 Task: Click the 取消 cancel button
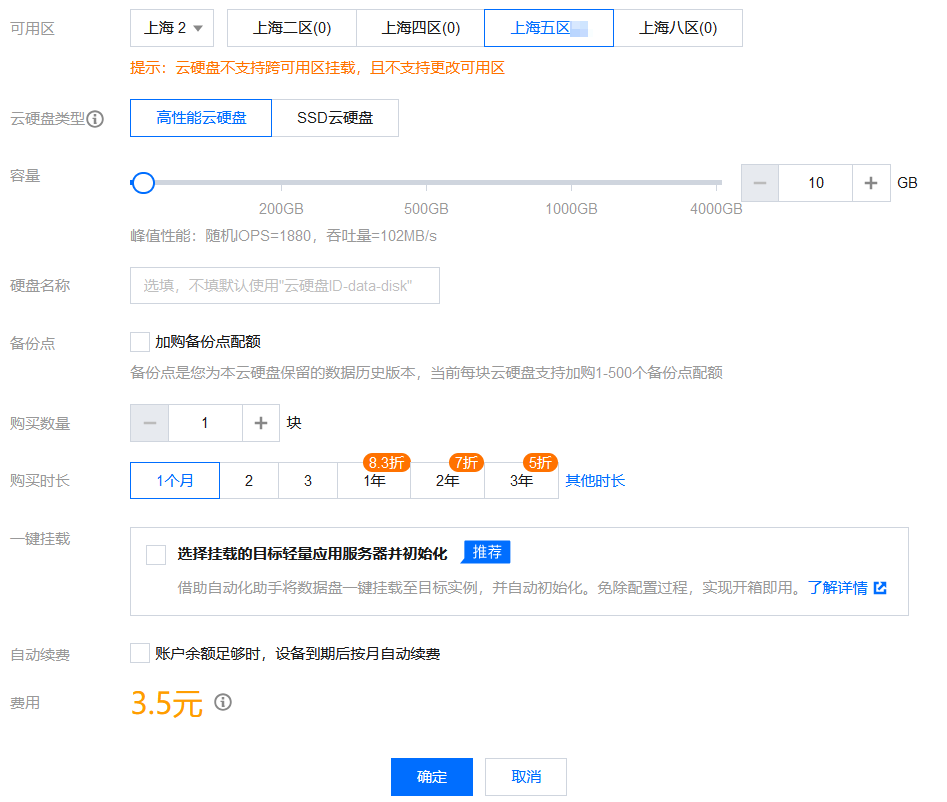[526, 777]
